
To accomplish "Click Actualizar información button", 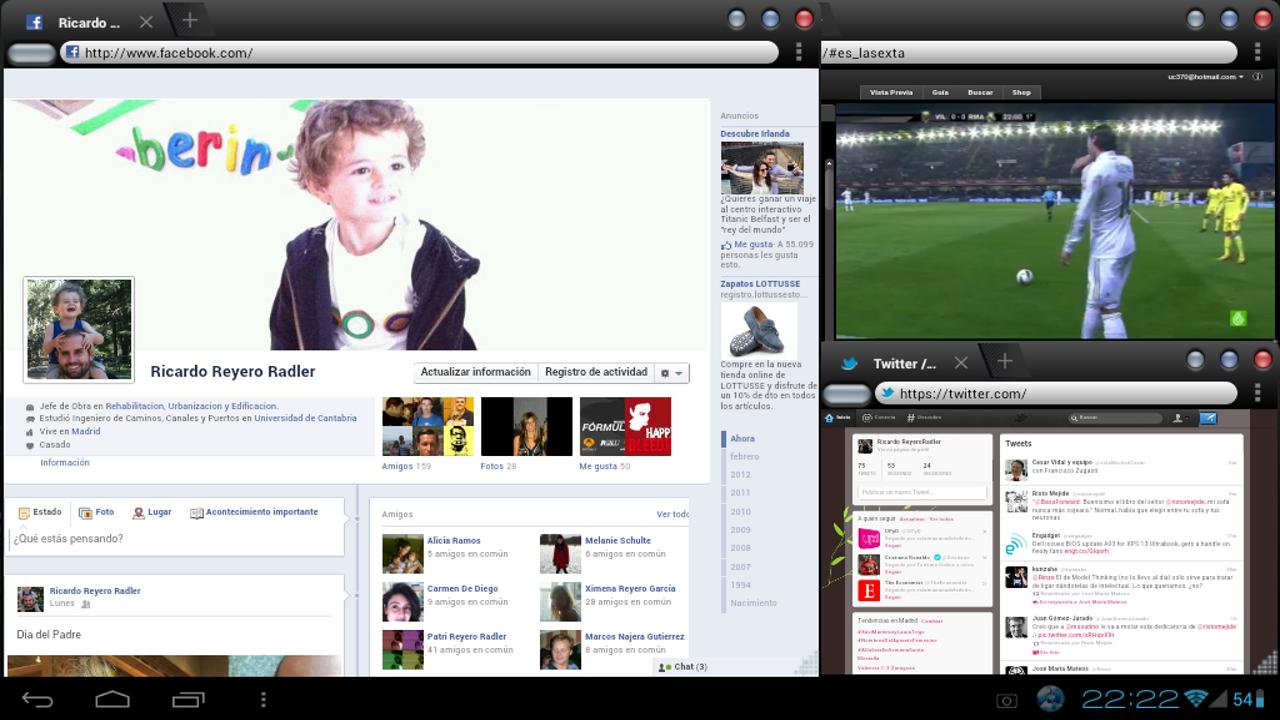I will coord(476,372).
